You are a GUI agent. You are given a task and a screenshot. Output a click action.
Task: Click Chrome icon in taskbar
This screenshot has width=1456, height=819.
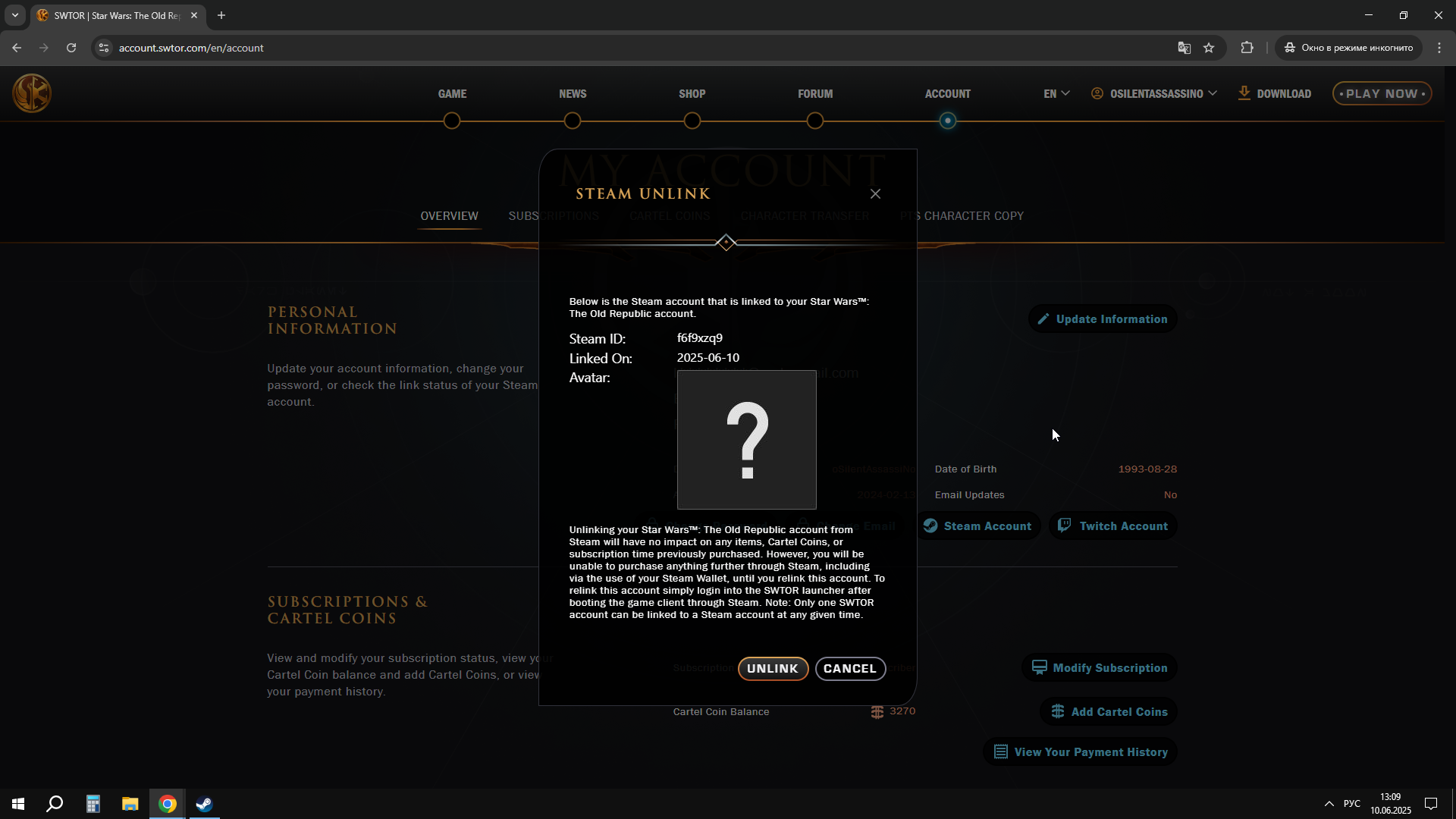pyautogui.click(x=168, y=804)
